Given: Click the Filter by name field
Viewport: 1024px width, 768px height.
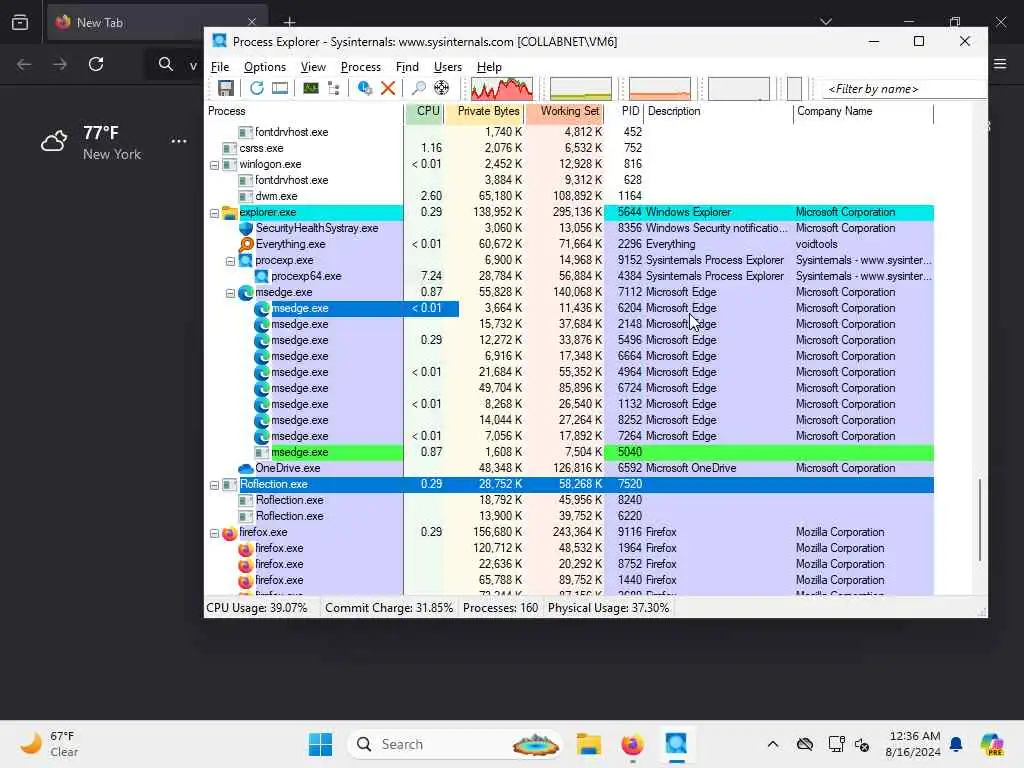Looking at the screenshot, I should click(904, 89).
